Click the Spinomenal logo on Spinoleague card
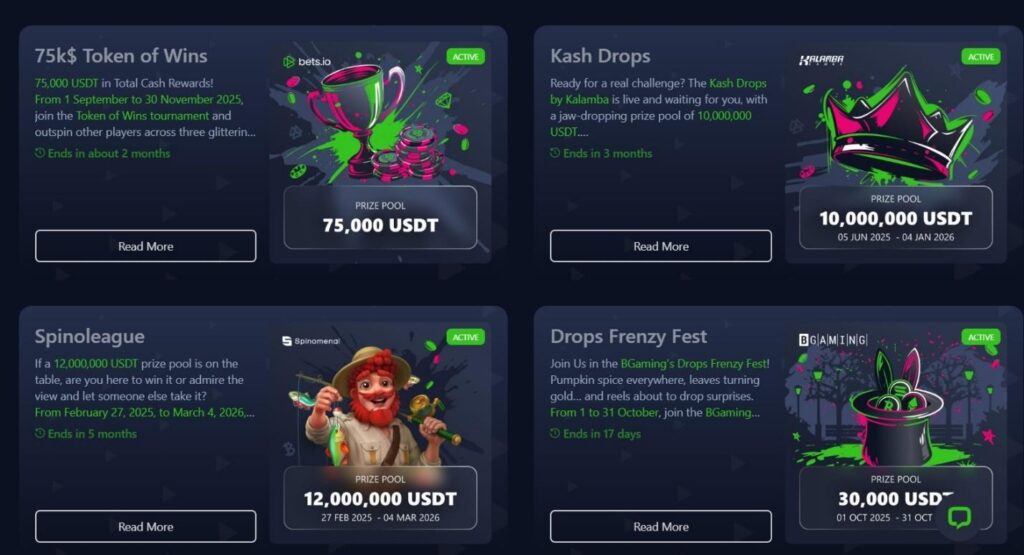This screenshot has width=1024, height=555. coord(310,341)
